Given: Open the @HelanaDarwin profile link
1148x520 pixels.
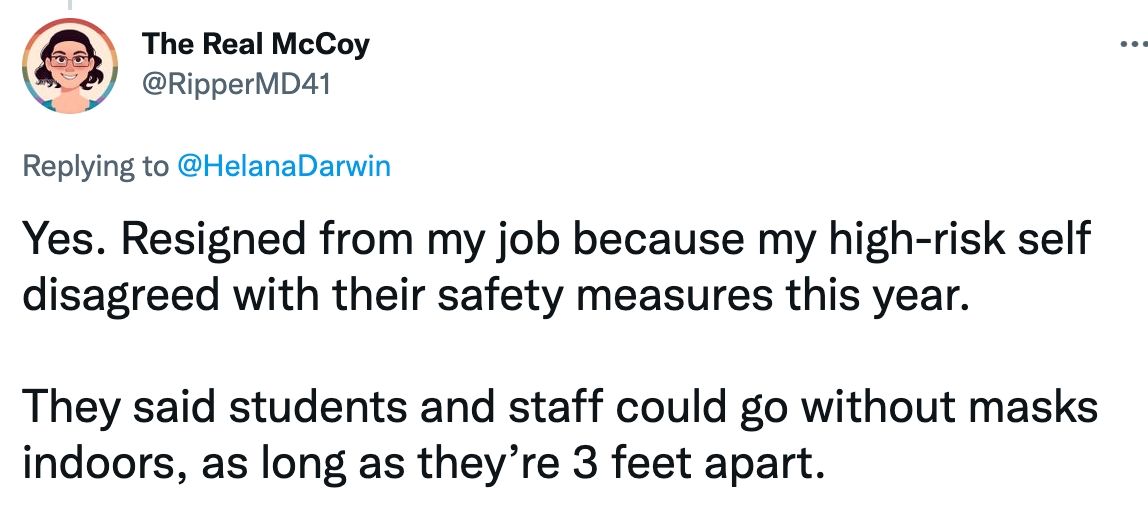Looking at the screenshot, I should [x=283, y=166].
